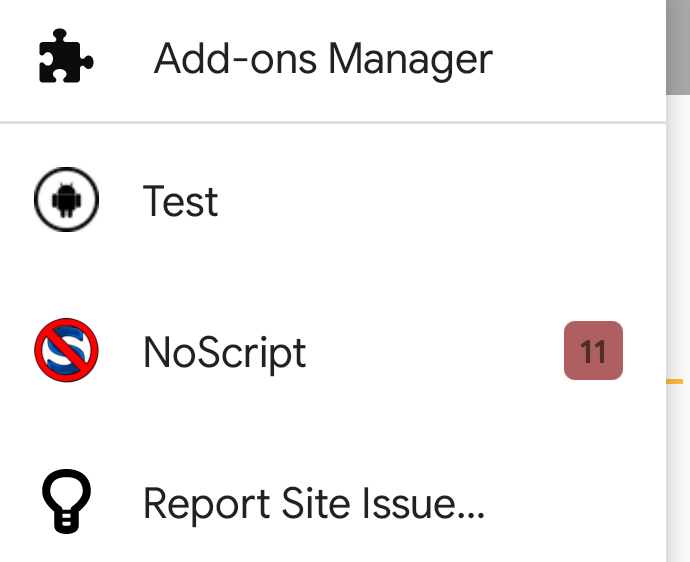The height and width of the screenshot is (562, 690).
Task: Open the NoScript menu item label
Action: click(224, 353)
